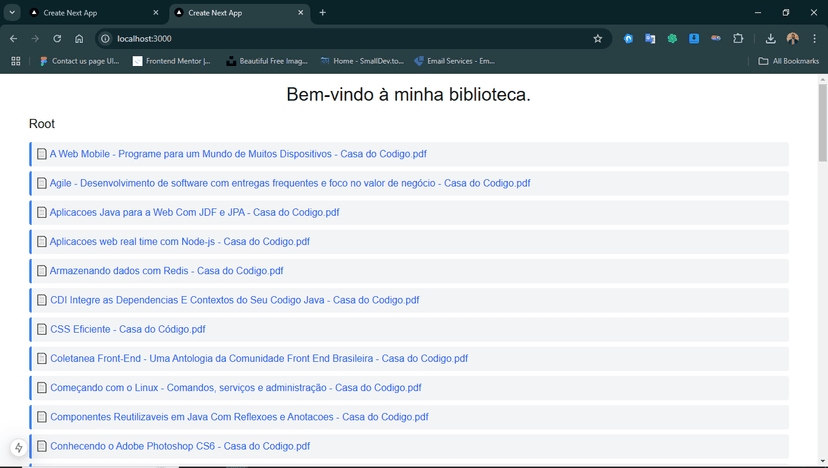Go back to previous page
828x468 pixels.
[14, 39]
